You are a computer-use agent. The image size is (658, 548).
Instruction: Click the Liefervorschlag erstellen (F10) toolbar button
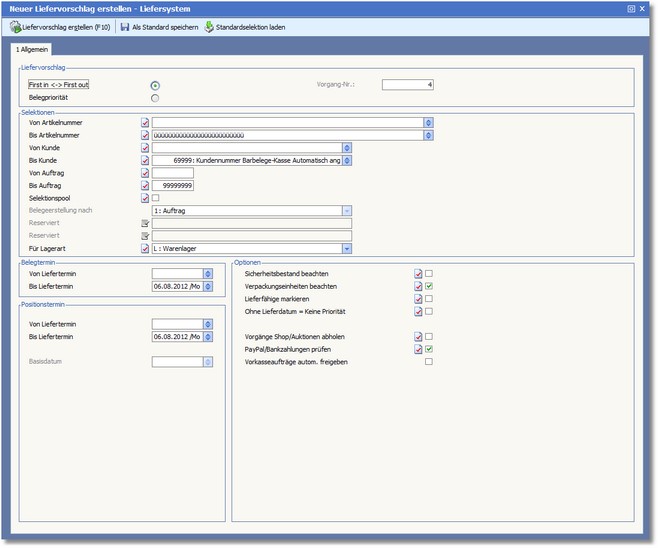pos(60,27)
